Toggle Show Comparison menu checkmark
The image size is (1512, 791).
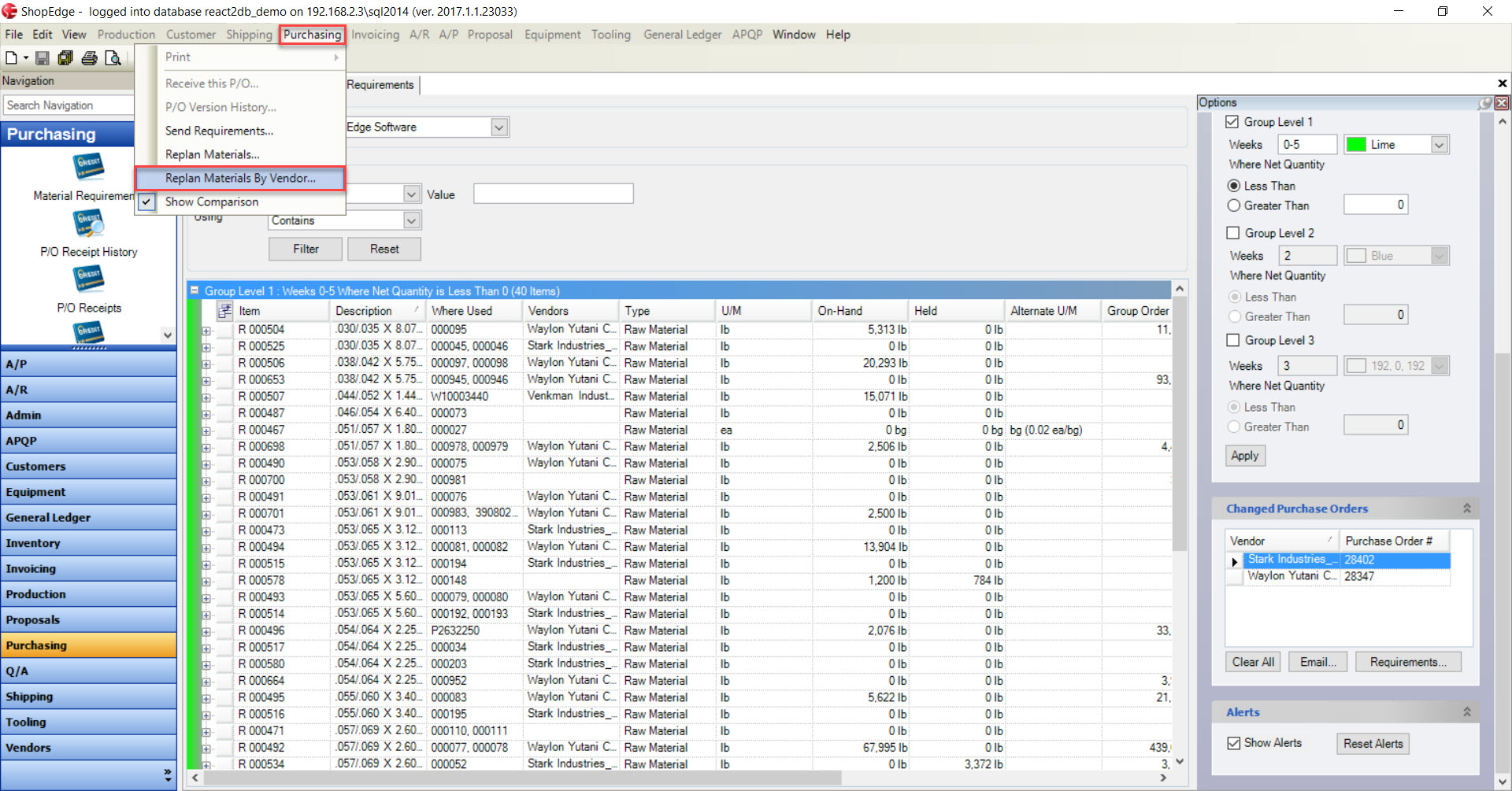[146, 201]
